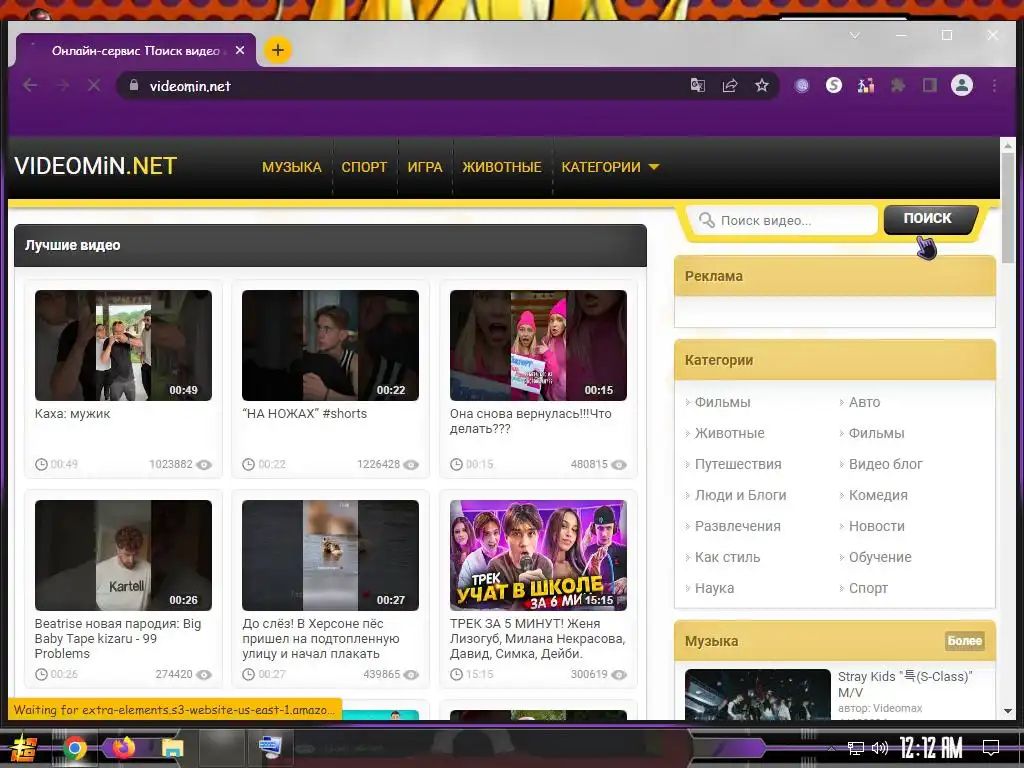Open the Авто category

pos(864,402)
